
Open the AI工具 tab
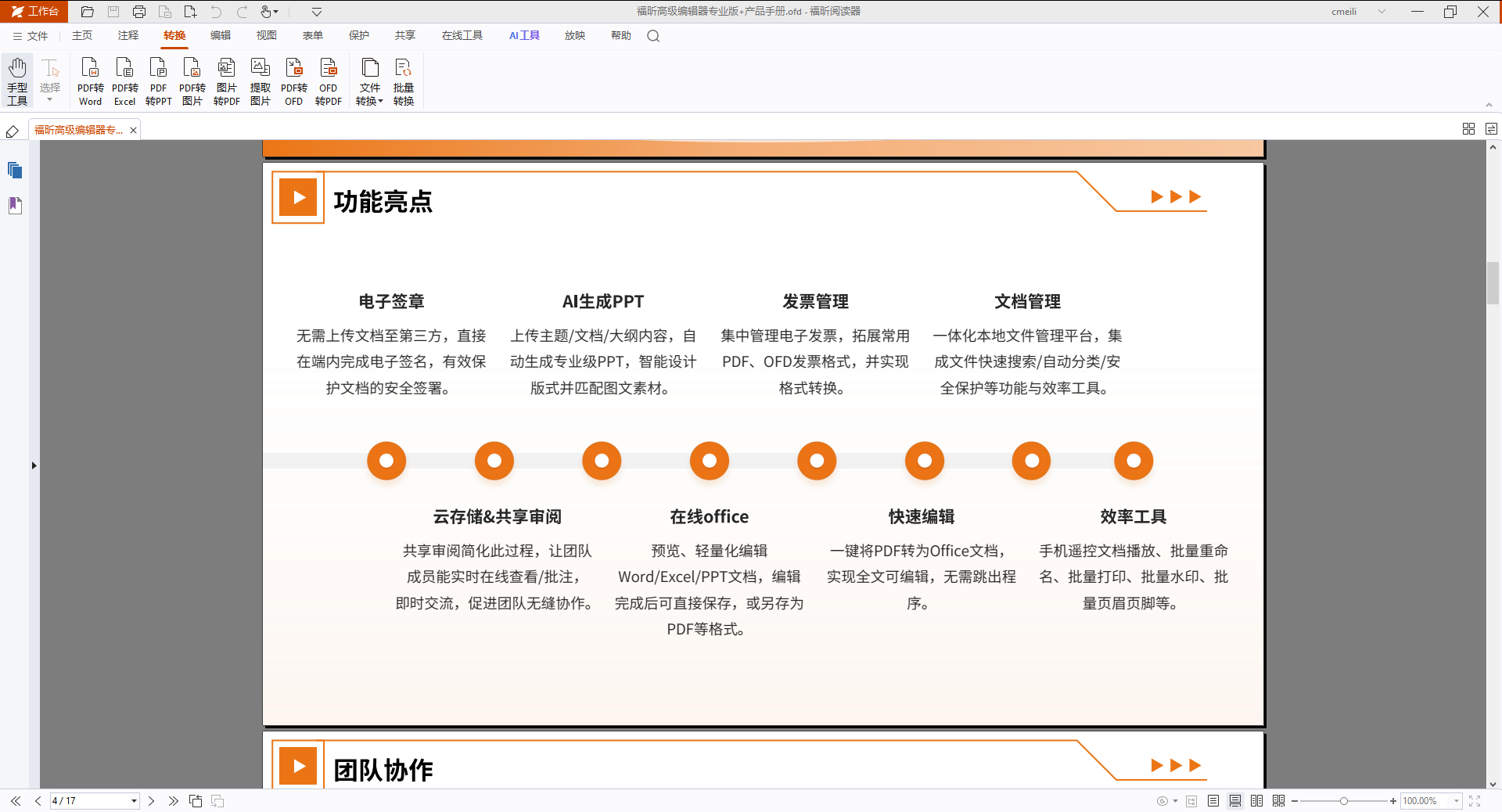pyautogui.click(x=525, y=36)
